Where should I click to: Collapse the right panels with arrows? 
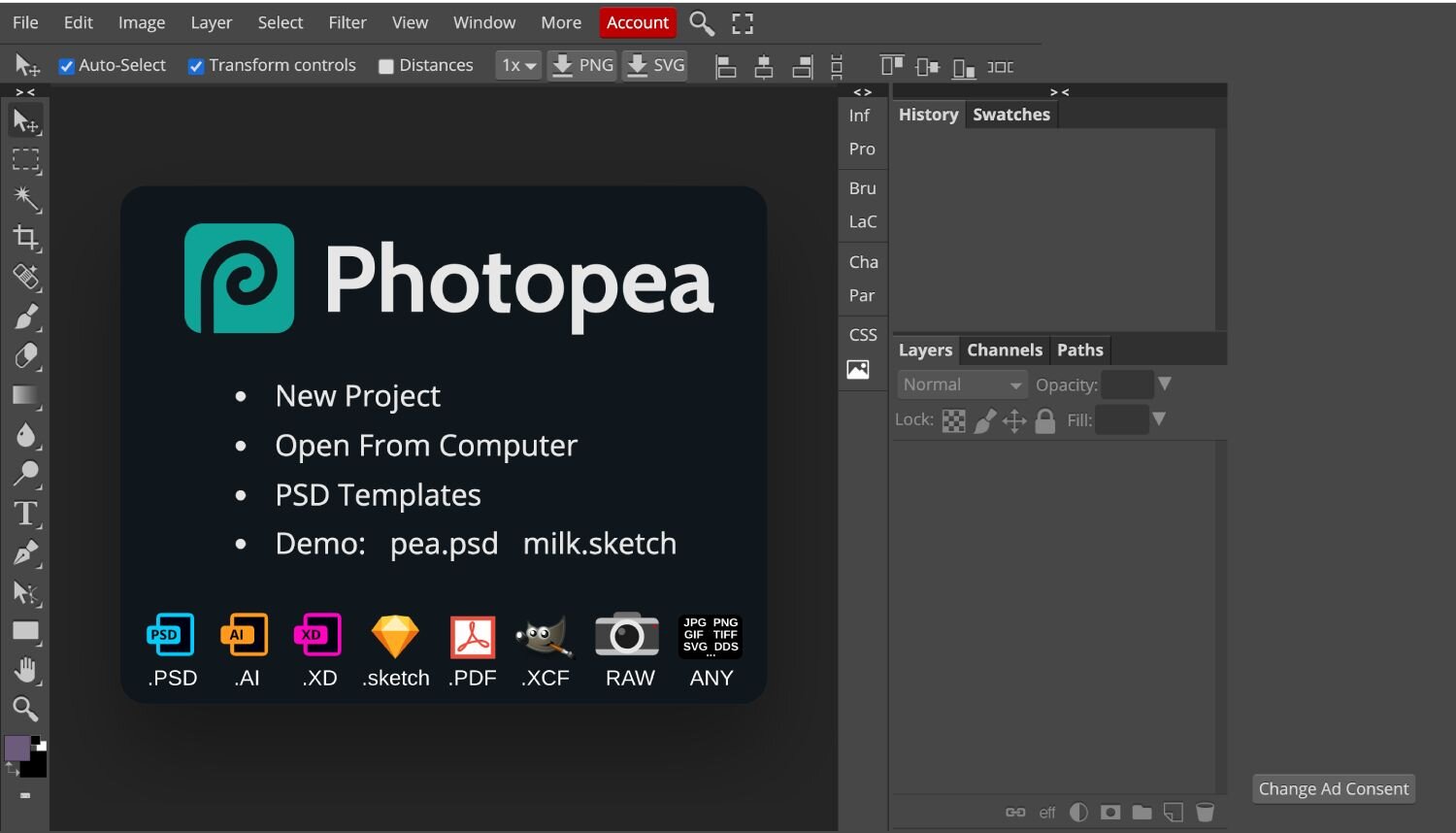click(x=1060, y=92)
